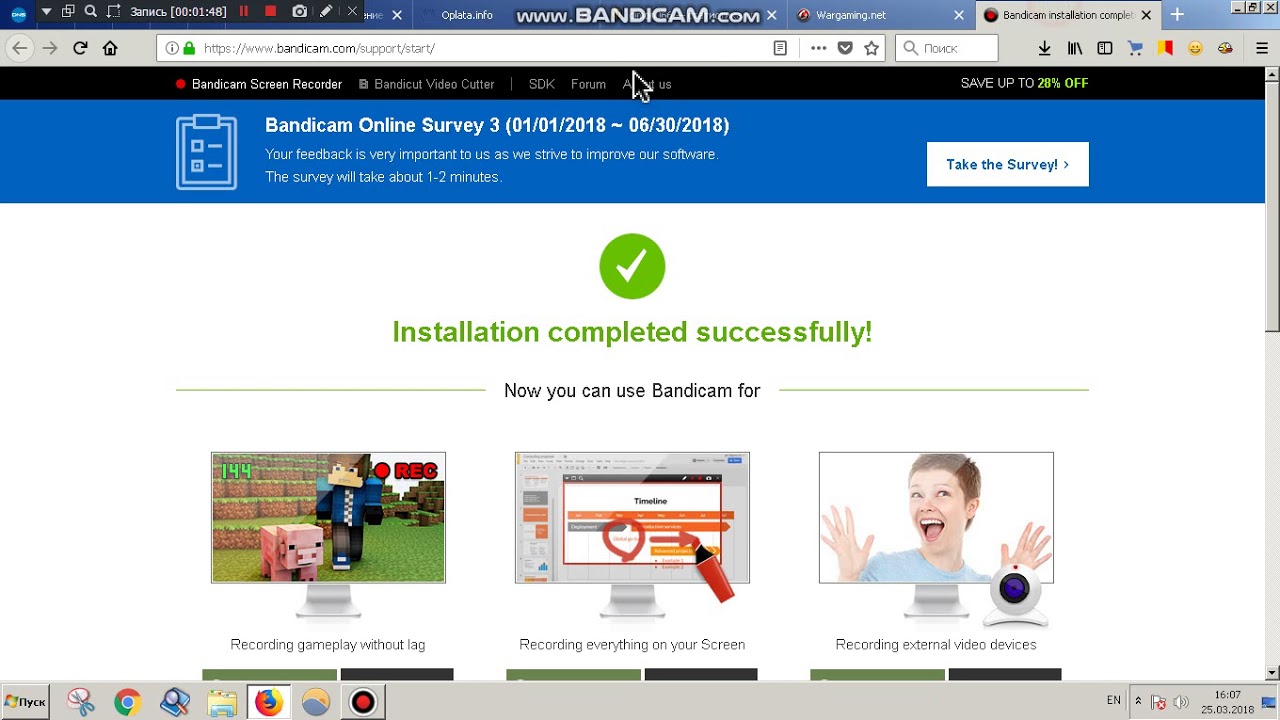Screen dimensions: 1280x720
Task: Click the smiley face extension icon
Action: click(x=1195, y=48)
